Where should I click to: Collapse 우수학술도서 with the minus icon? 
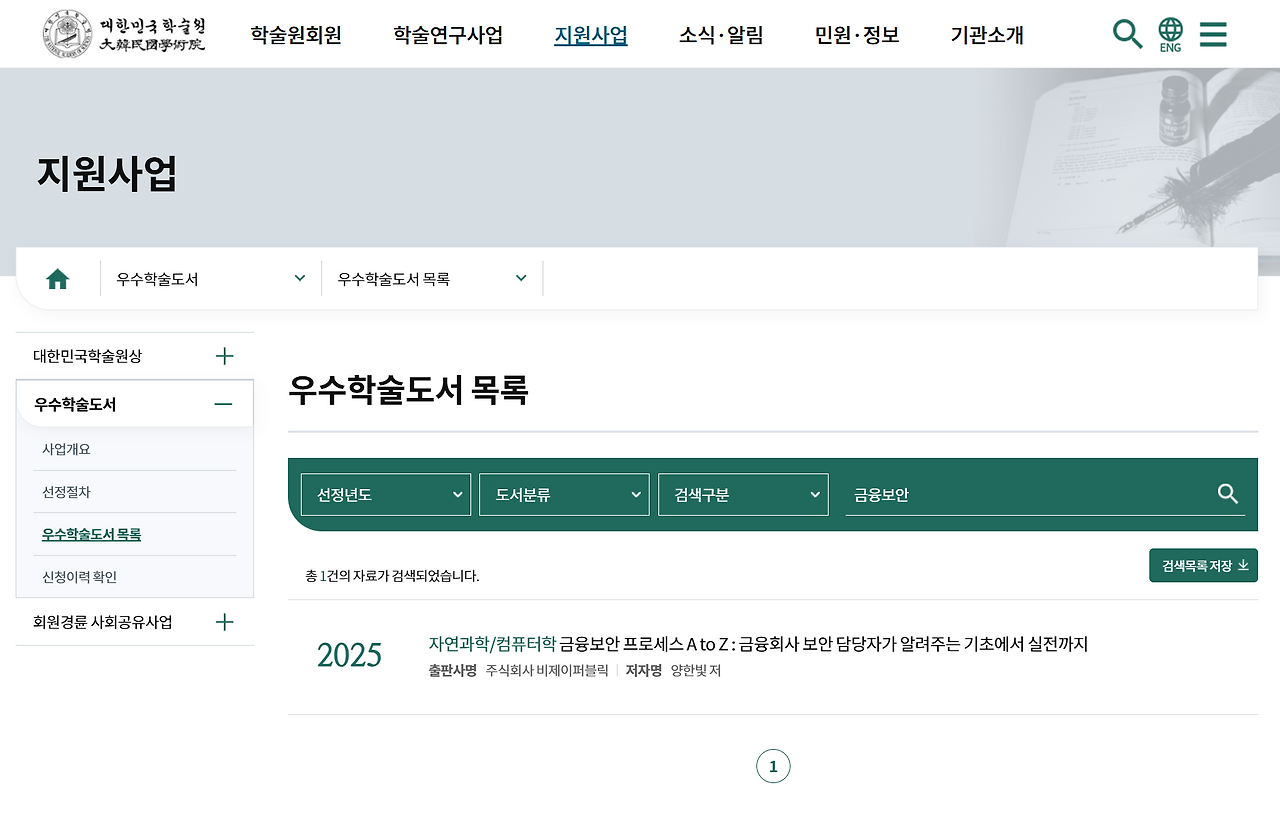224,403
